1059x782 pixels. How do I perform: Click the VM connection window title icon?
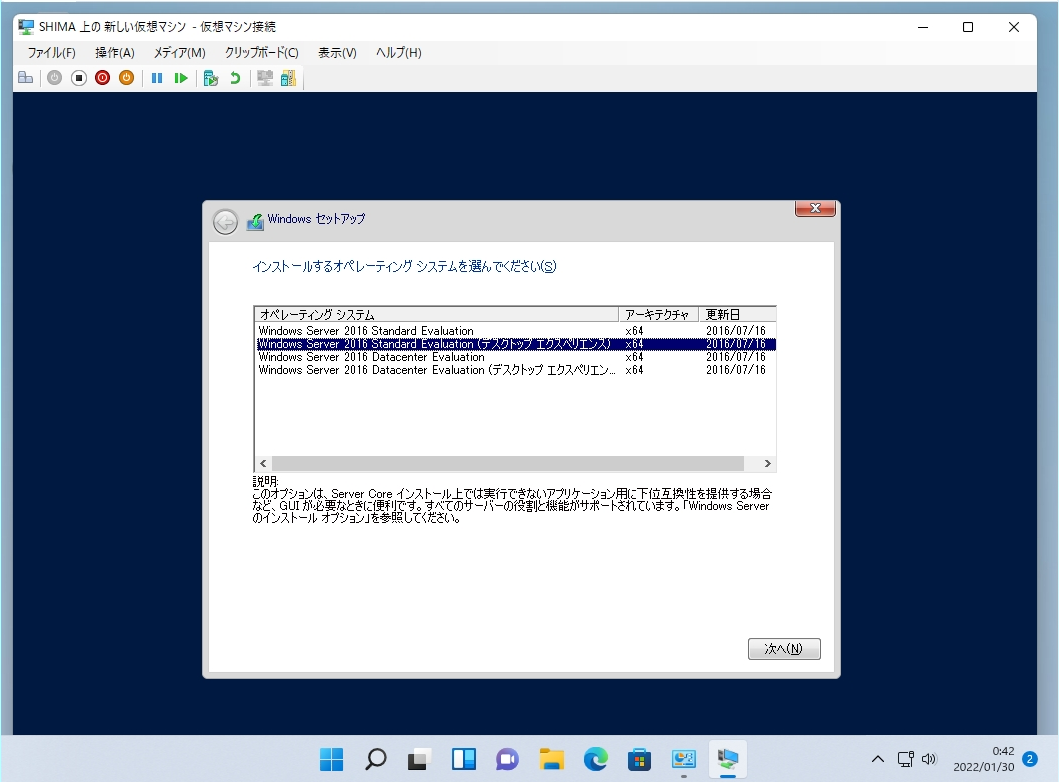tap(26, 27)
